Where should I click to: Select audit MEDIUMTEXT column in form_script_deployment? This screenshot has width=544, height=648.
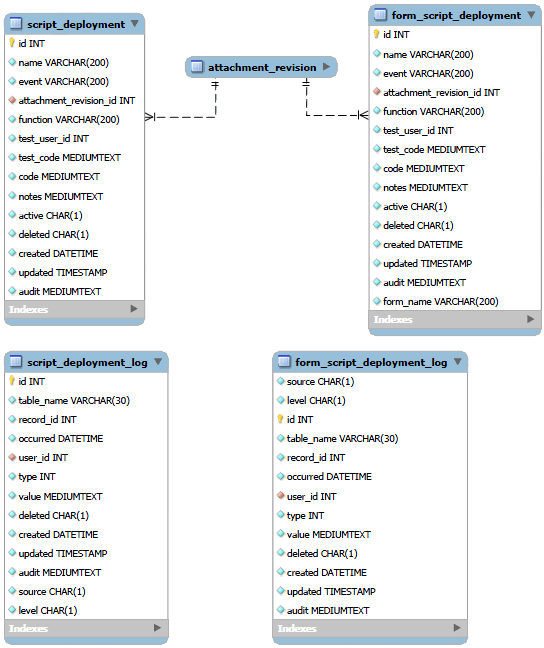coord(425,282)
